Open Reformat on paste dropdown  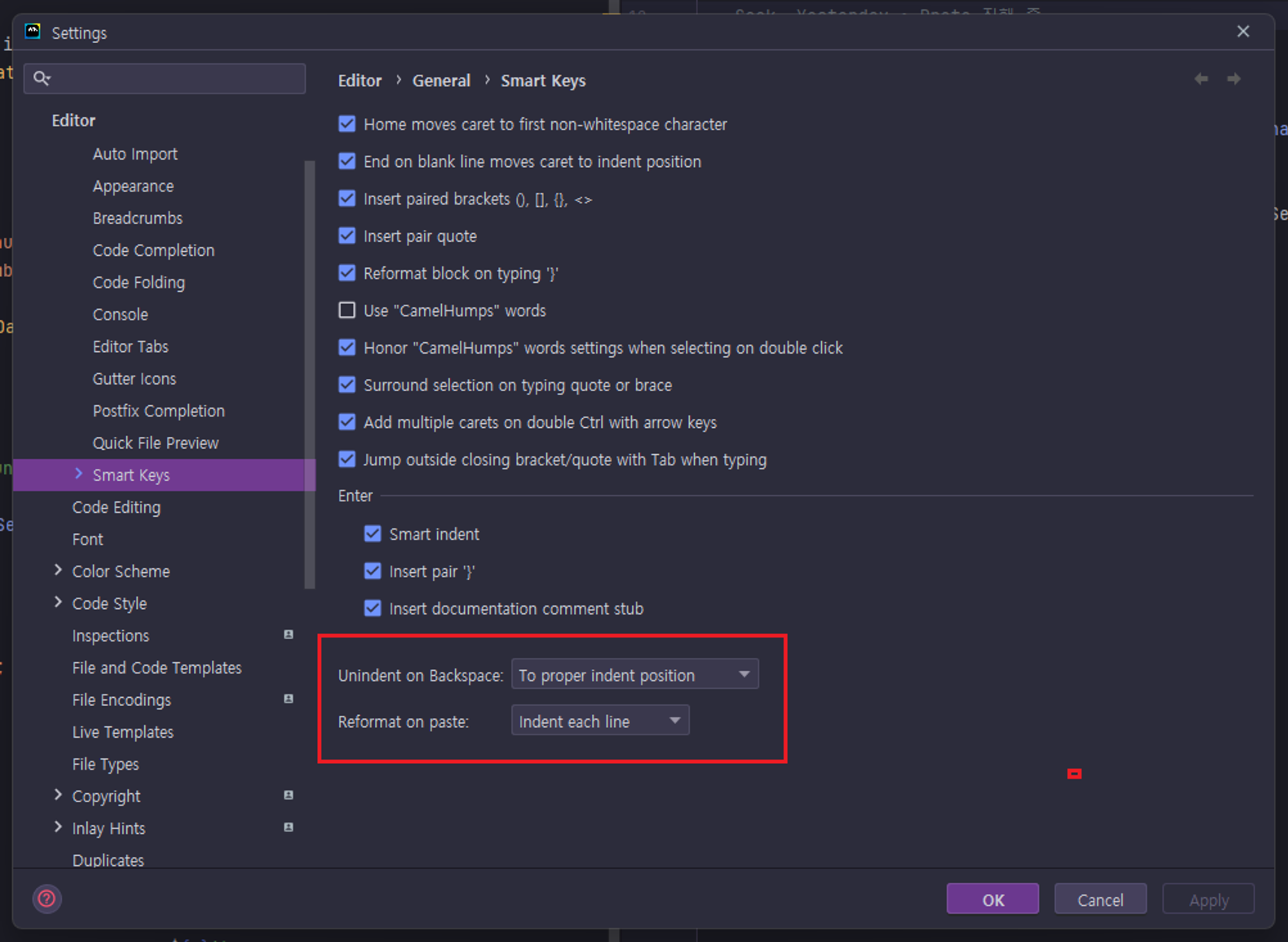[x=600, y=721]
